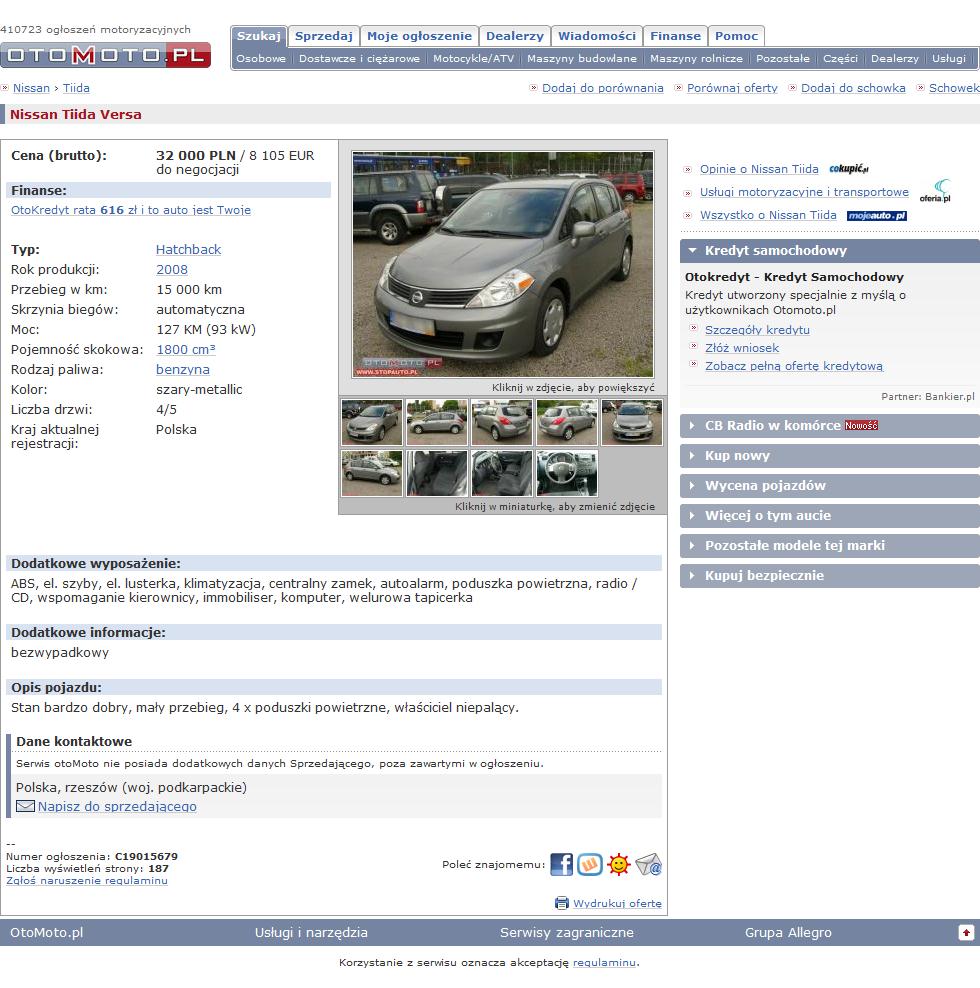Screen dimensions: 980x988
Task: Open the Pomoc tab
Action: click(x=736, y=36)
